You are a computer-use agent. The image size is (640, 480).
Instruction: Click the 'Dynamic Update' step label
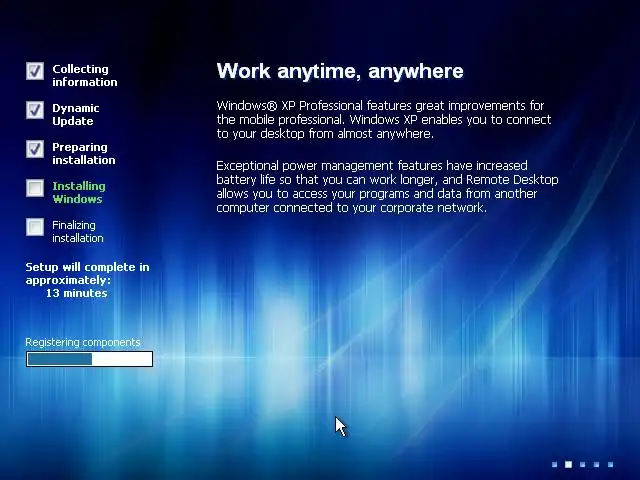pyautogui.click(x=76, y=115)
